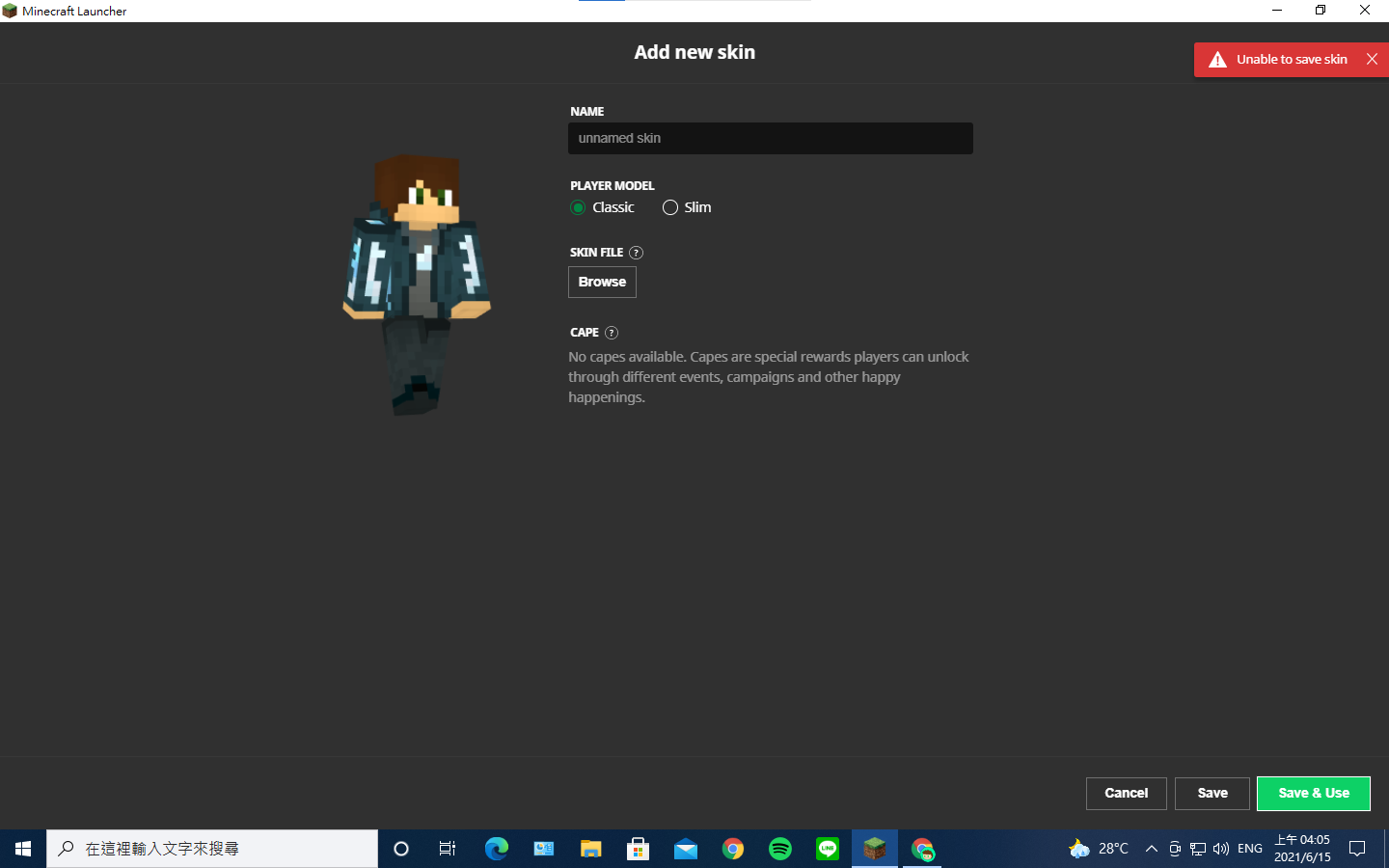The image size is (1389, 868).
Task: Cancel adding the new skin
Action: (x=1126, y=793)
